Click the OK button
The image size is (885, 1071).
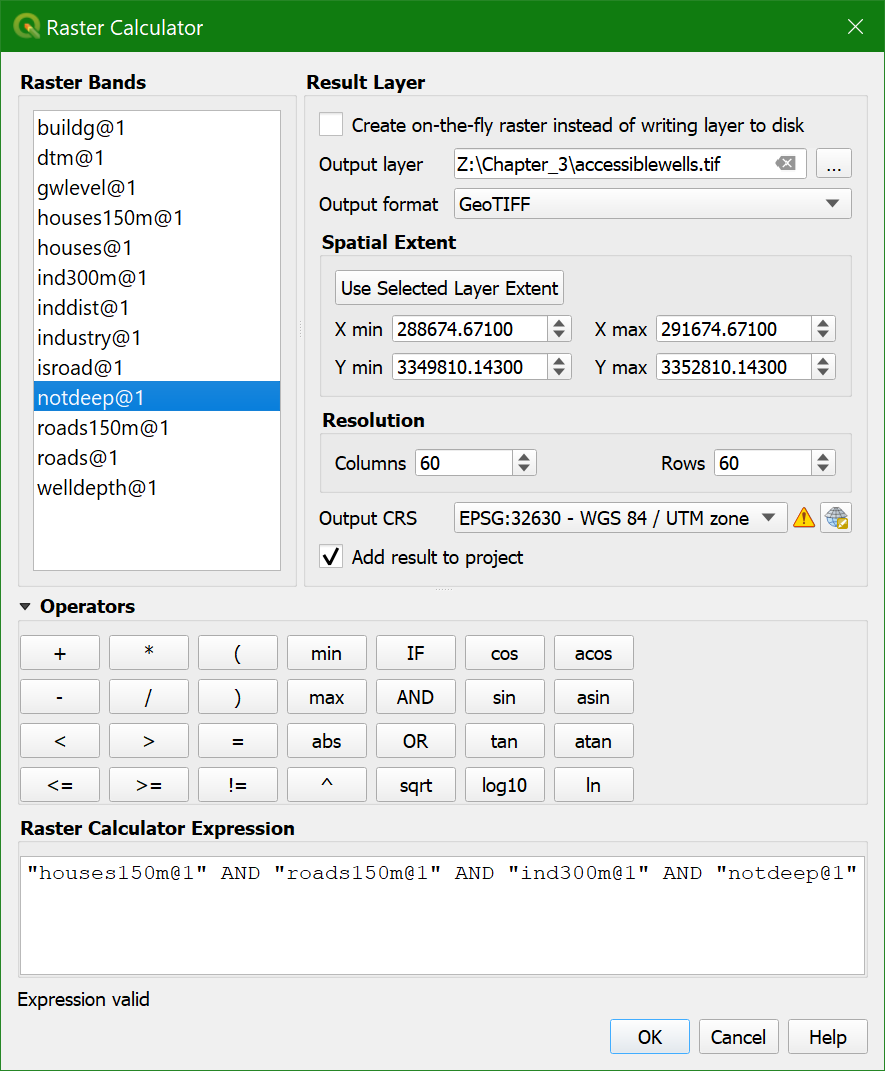pyautogui.click(x=649, y=1037)
